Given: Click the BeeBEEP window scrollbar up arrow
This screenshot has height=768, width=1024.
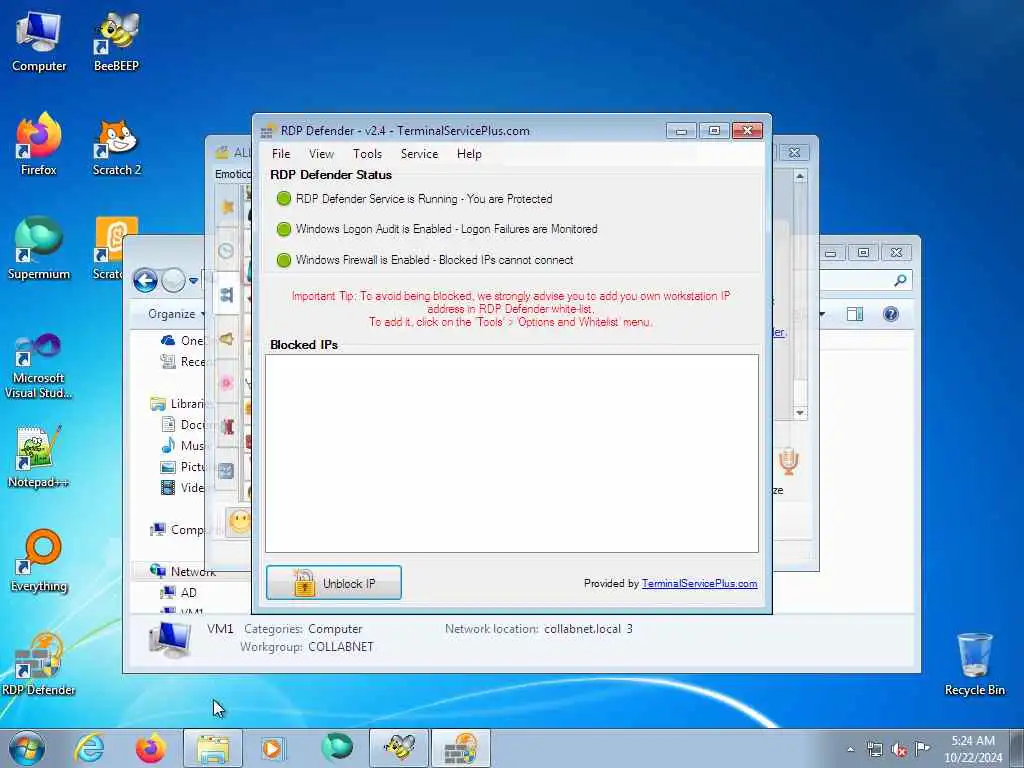Looking at the screenshot, I should pyautogui.click(x=800, y=176).
